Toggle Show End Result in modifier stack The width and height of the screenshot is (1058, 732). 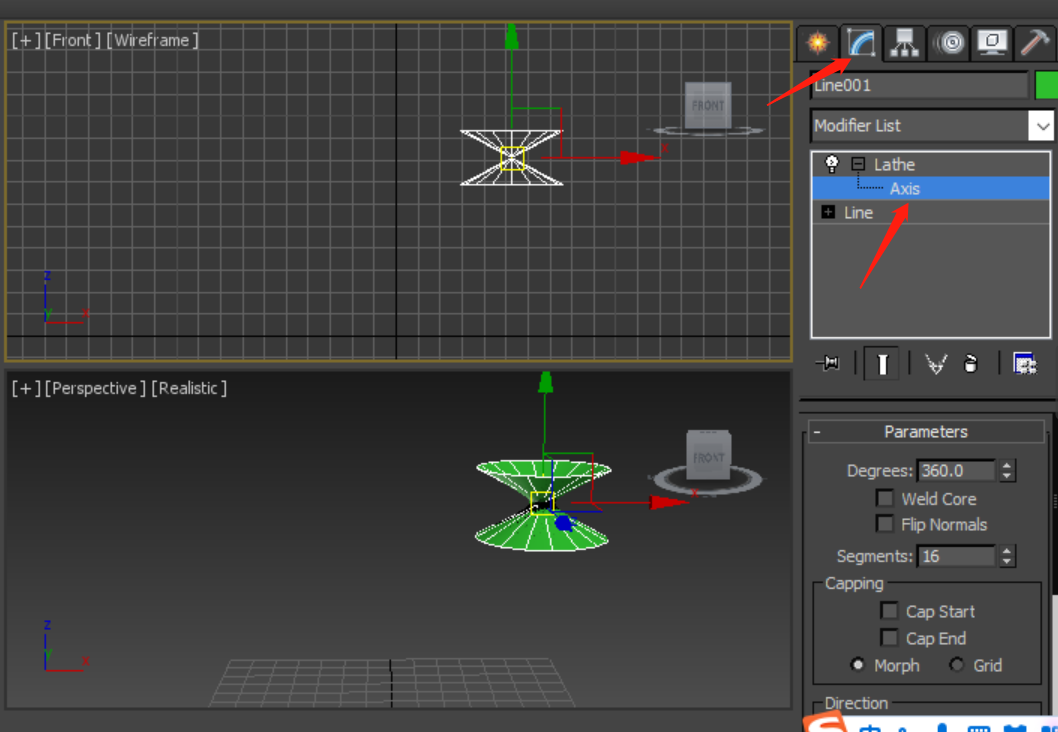pos(882,364)
